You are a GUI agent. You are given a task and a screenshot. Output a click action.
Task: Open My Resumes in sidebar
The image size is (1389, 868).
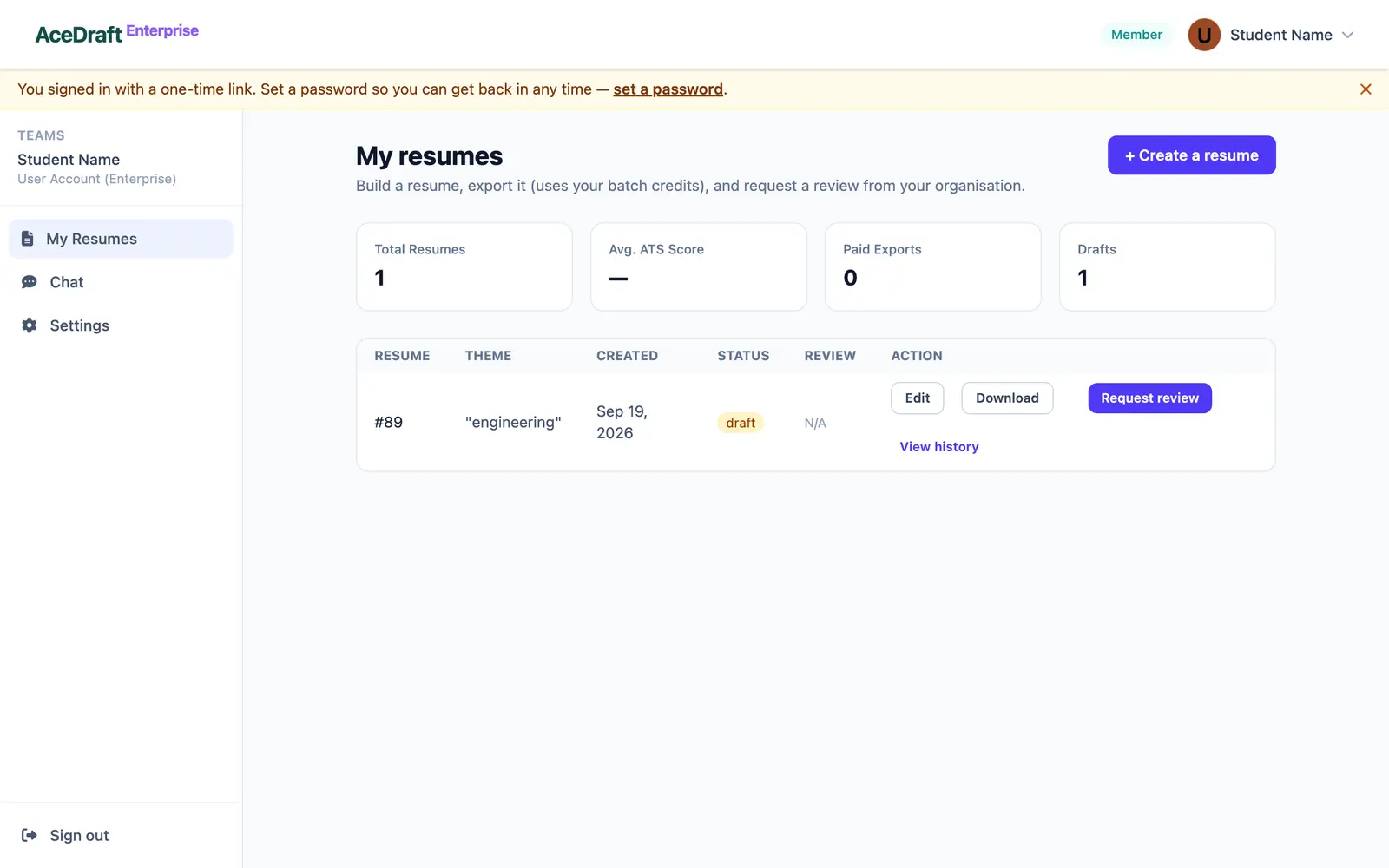click(x=121, y=239)
